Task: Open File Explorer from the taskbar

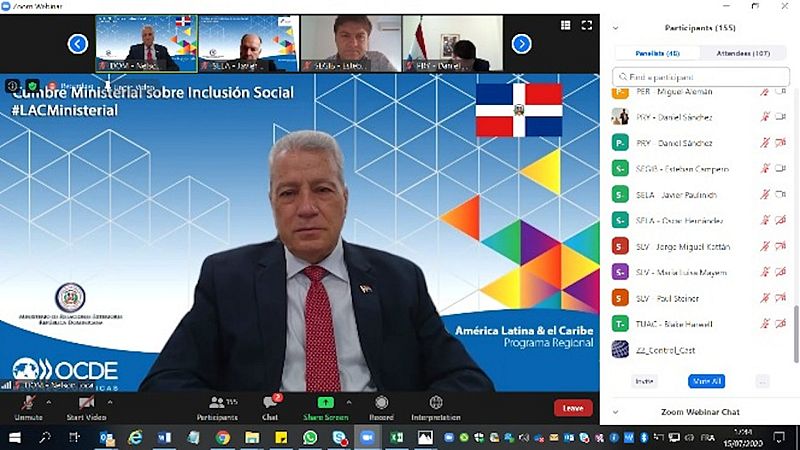Action: (252, 438)
